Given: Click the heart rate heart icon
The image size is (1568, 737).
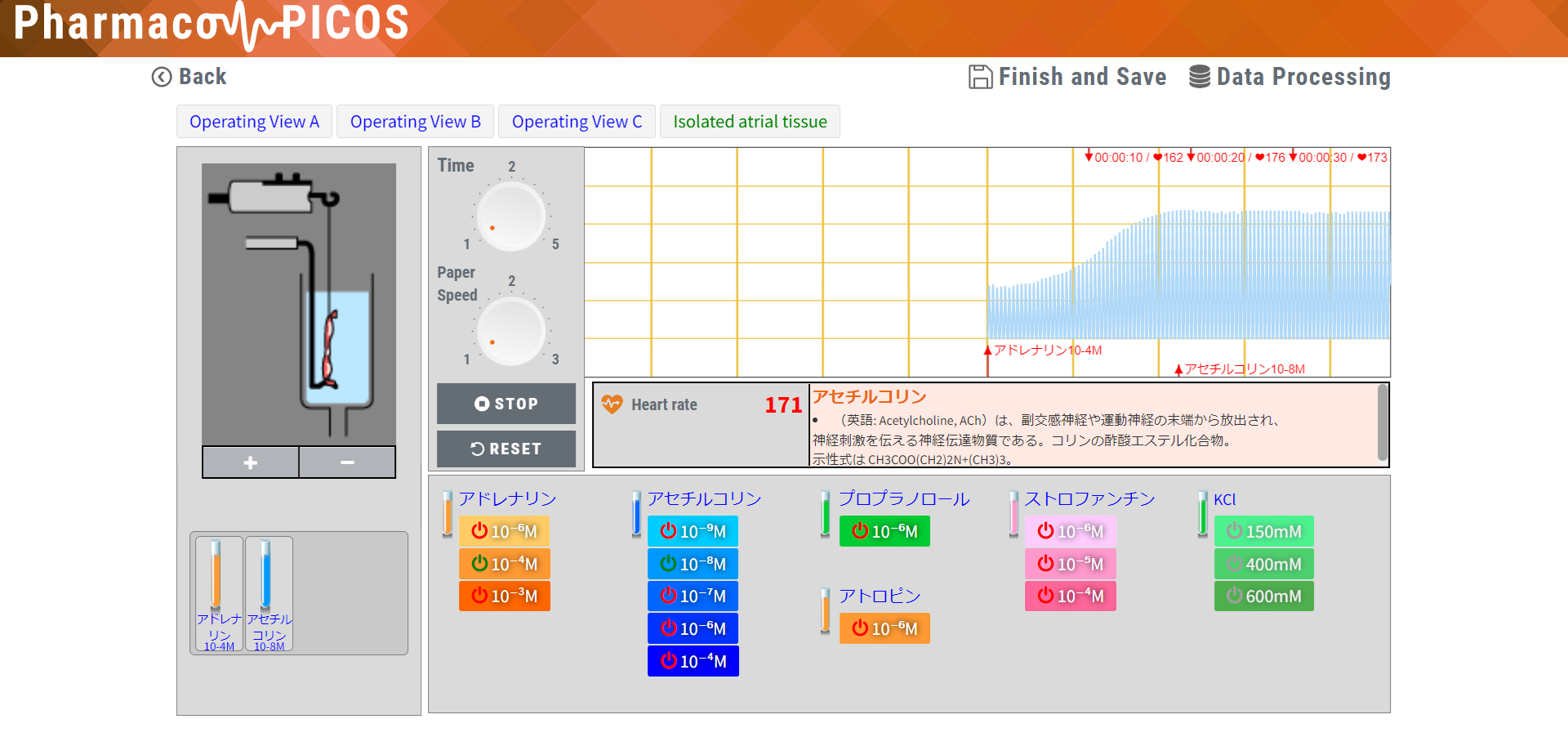Looking at the screenshot, I should coord(612,404).
